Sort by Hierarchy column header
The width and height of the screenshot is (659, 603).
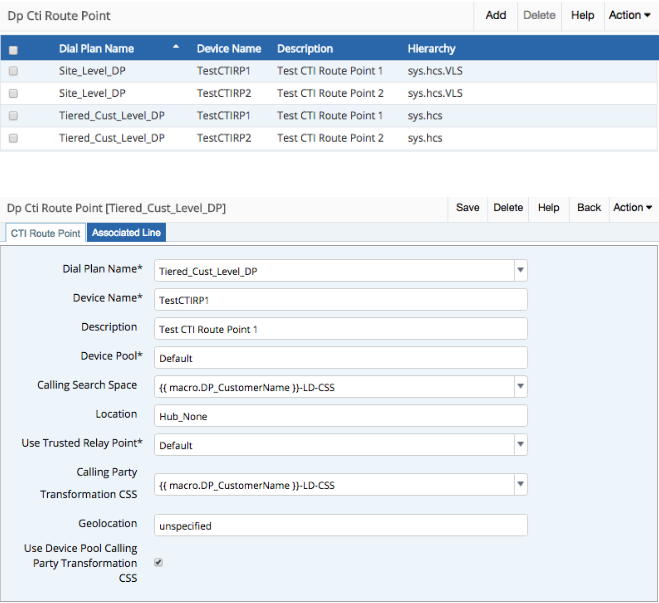pos(431,49)
